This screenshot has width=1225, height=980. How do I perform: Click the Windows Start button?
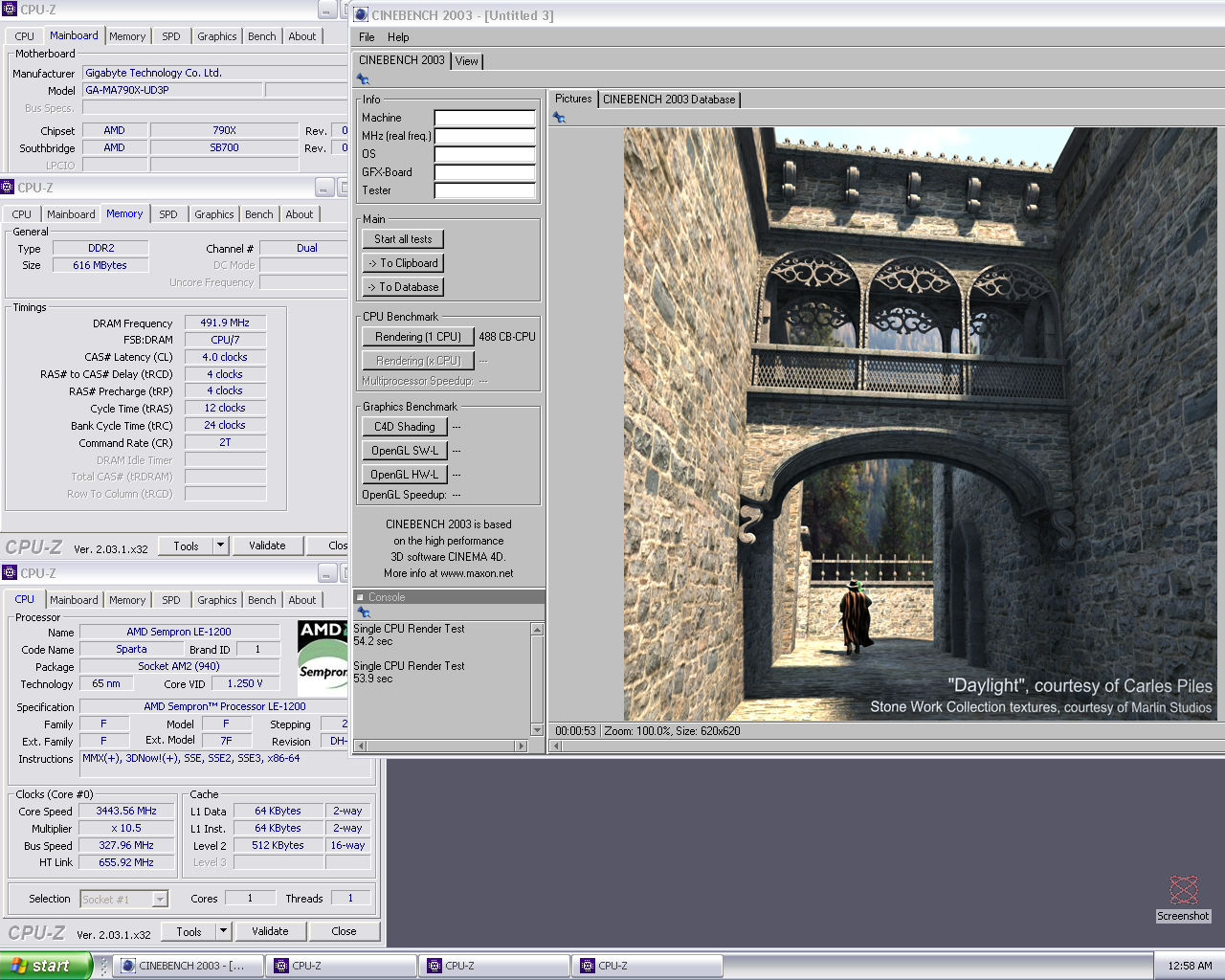click(45, 966)
